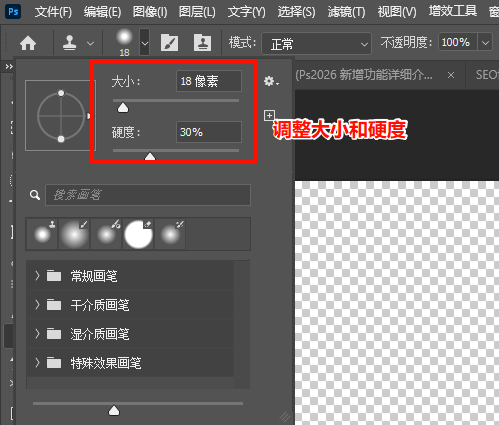Open the brush picker gear settings menu
Screen dimensions: 499x425
coord(271,81)
